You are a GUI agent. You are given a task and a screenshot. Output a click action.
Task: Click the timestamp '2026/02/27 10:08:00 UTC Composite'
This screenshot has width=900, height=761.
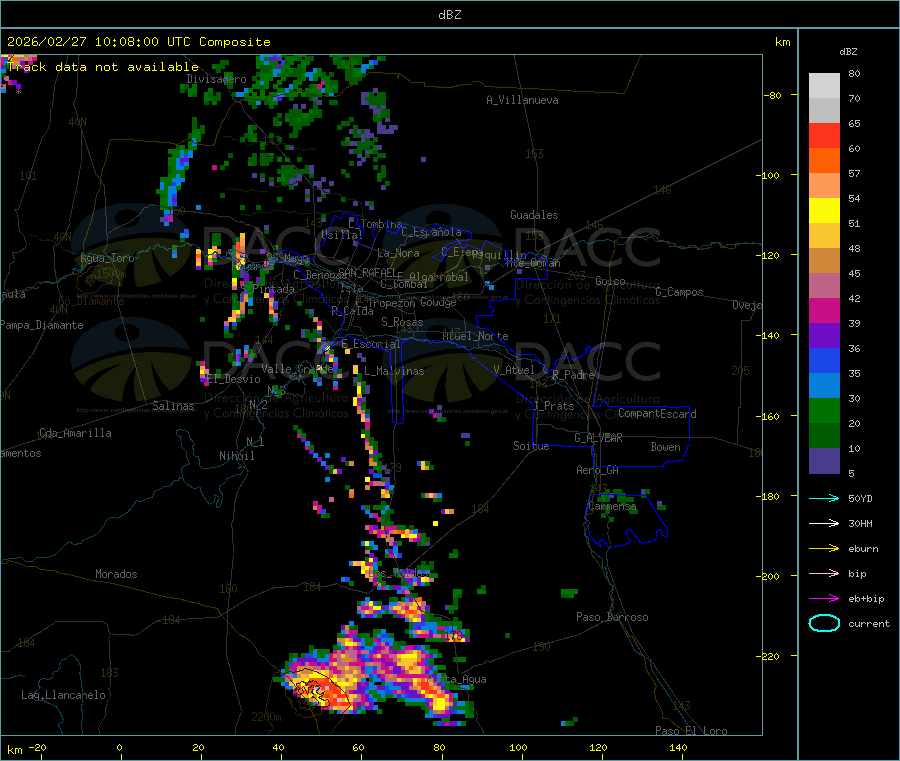click(138, 42)
